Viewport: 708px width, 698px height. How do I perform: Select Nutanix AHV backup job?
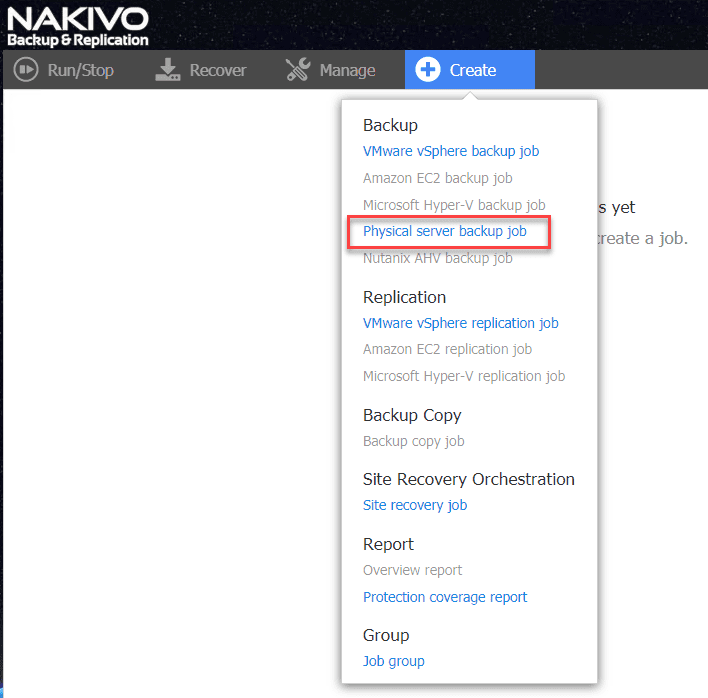tap(438, 258)
